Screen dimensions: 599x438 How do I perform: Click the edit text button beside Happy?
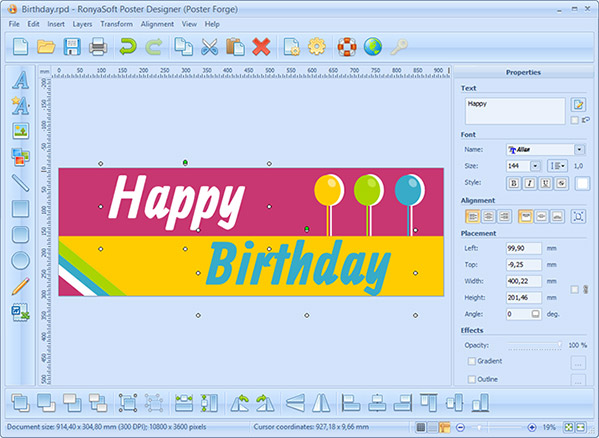tap(578, 105)
